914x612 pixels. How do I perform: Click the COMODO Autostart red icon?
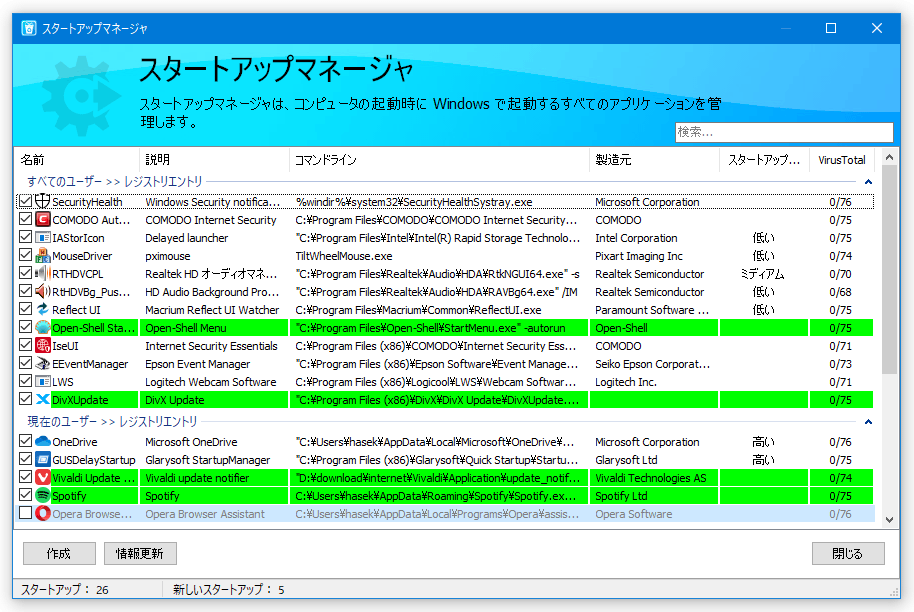(43, 219)
